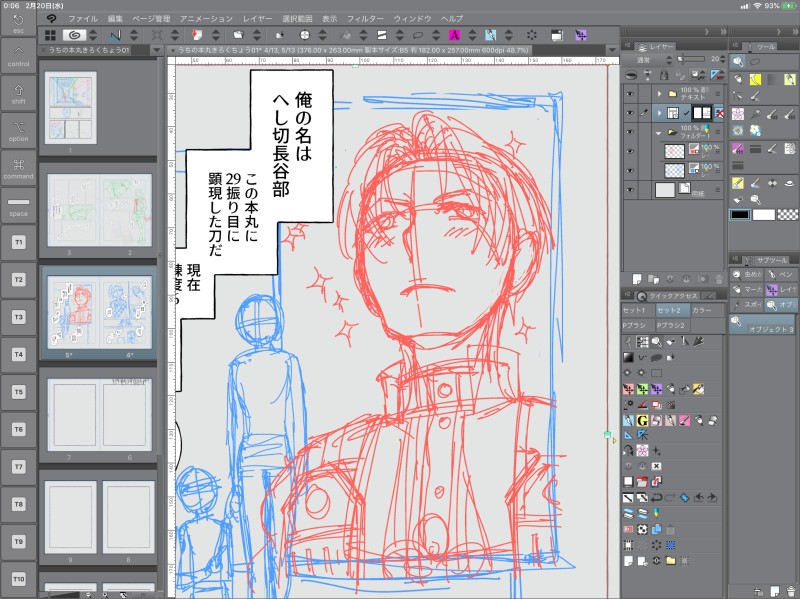The width and height of the screenshot is (800, 599).
Task: Open the ページ管理 menu
Action: click(x=151, y=19)
